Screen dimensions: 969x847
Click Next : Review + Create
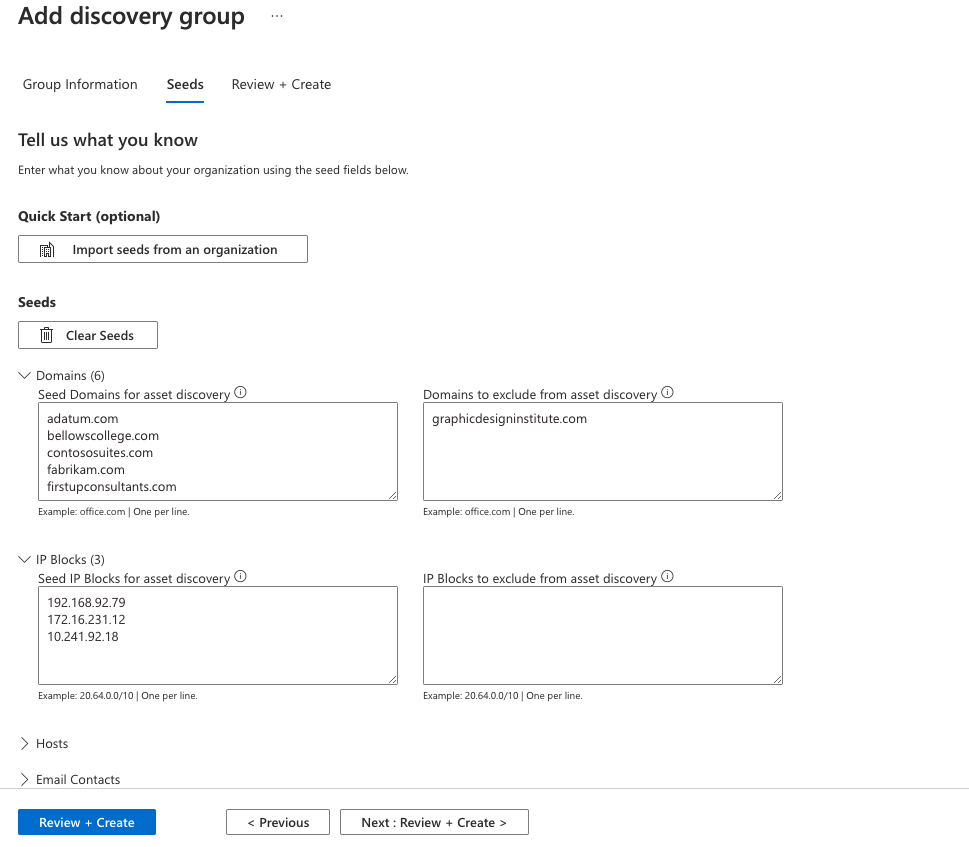(433, 821)
